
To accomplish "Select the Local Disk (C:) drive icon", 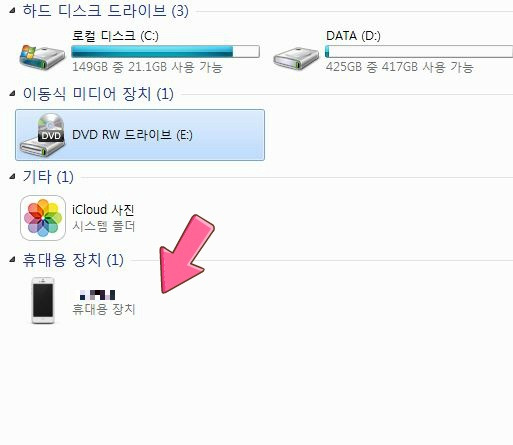I will 42,57.
